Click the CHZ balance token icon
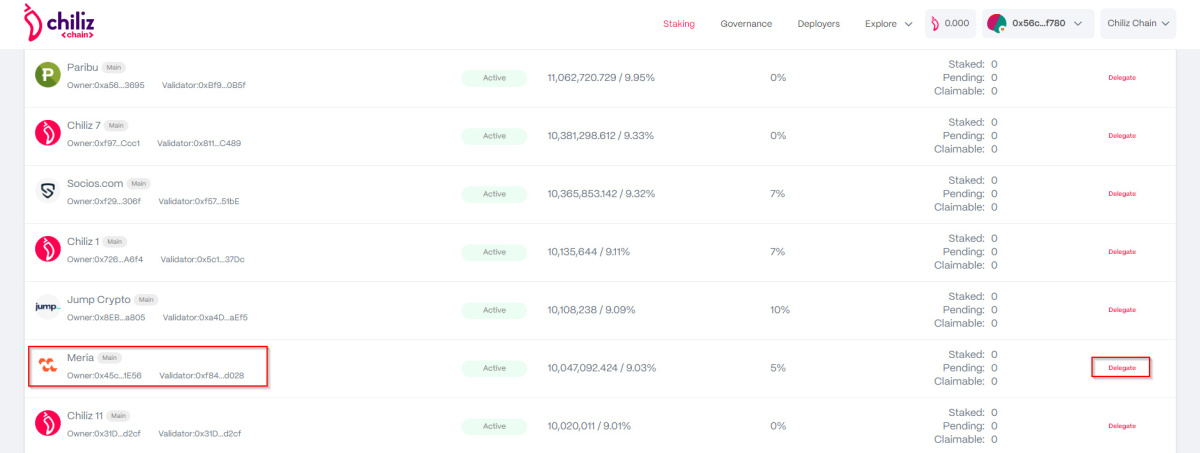This screenshot has width=1200, height=453. [936, 23]
